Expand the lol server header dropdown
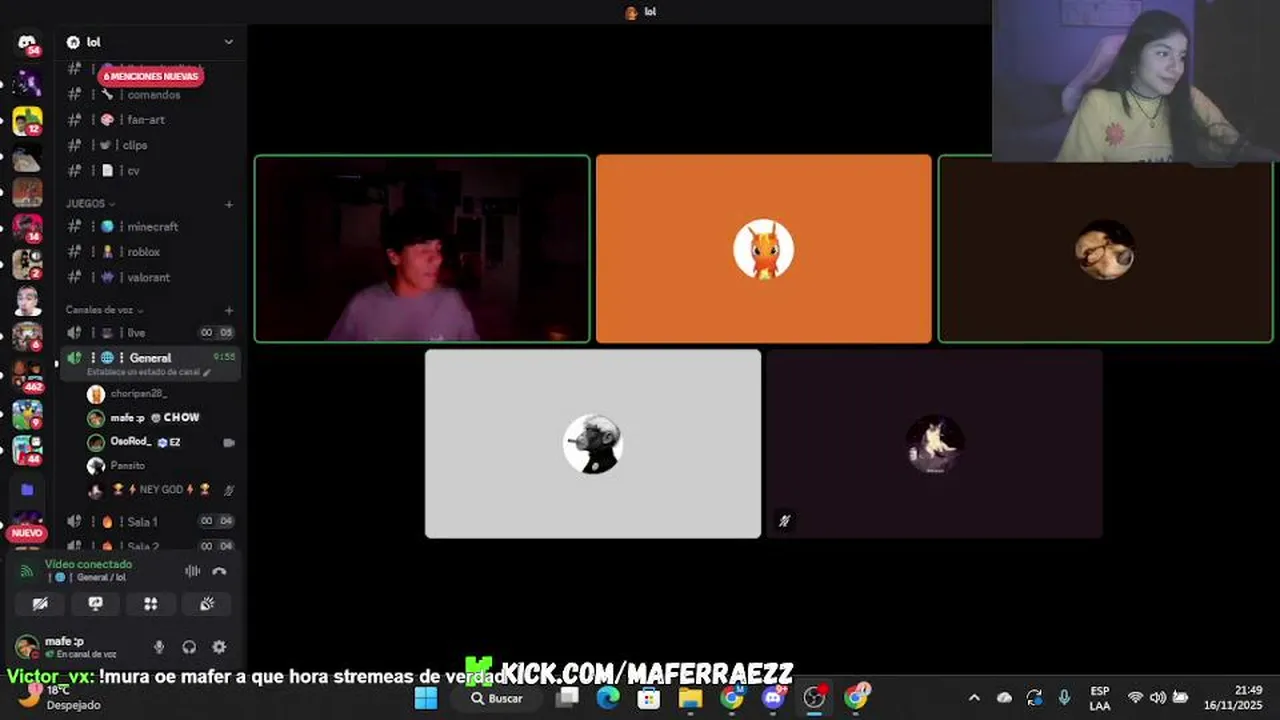 tap(228, 42)
